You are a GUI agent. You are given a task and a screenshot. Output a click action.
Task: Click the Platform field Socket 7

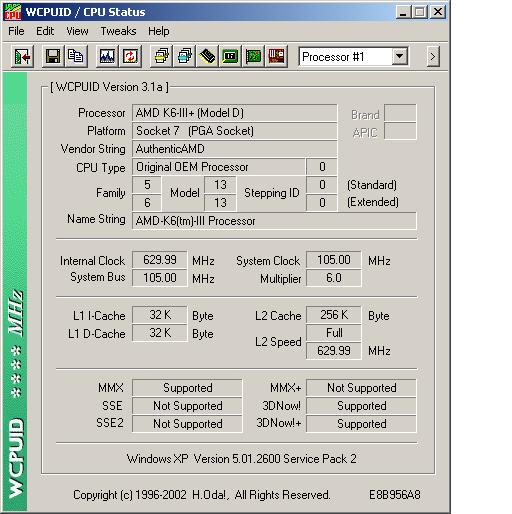pos(234,131)
